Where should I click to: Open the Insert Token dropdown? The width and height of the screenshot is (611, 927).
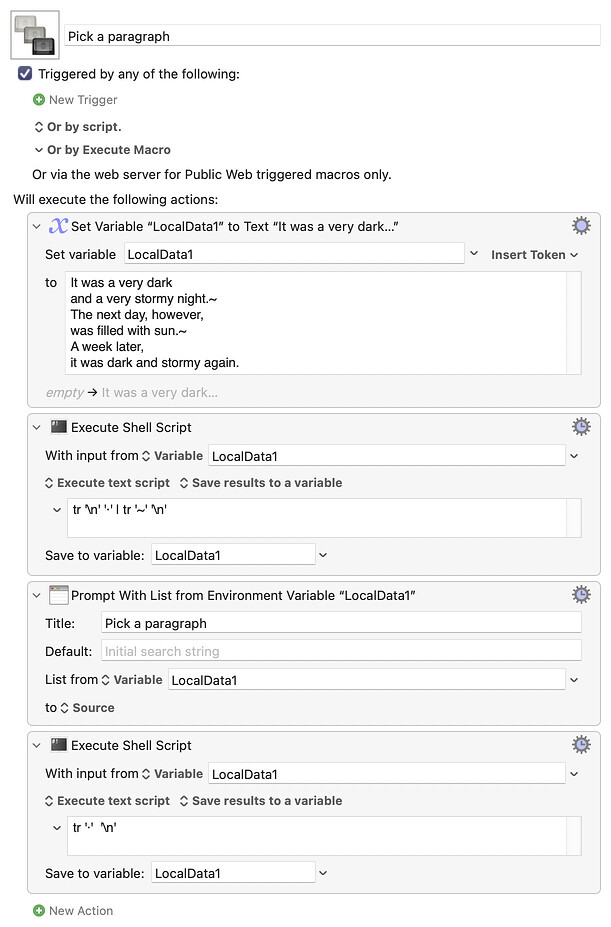[531, 255]
